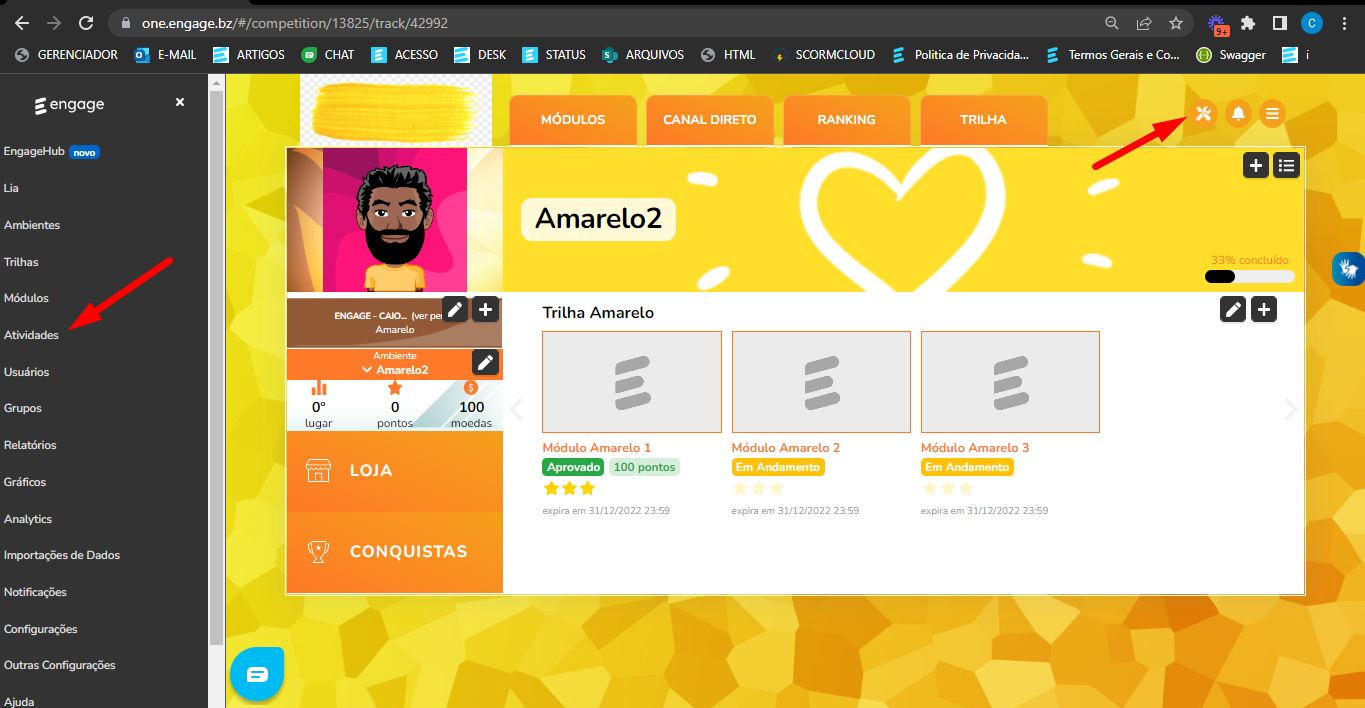Image resolution: width=1365 pixels, height=708 pixels.
Task: Share this page from the address bar
Action: point(1144,22)
